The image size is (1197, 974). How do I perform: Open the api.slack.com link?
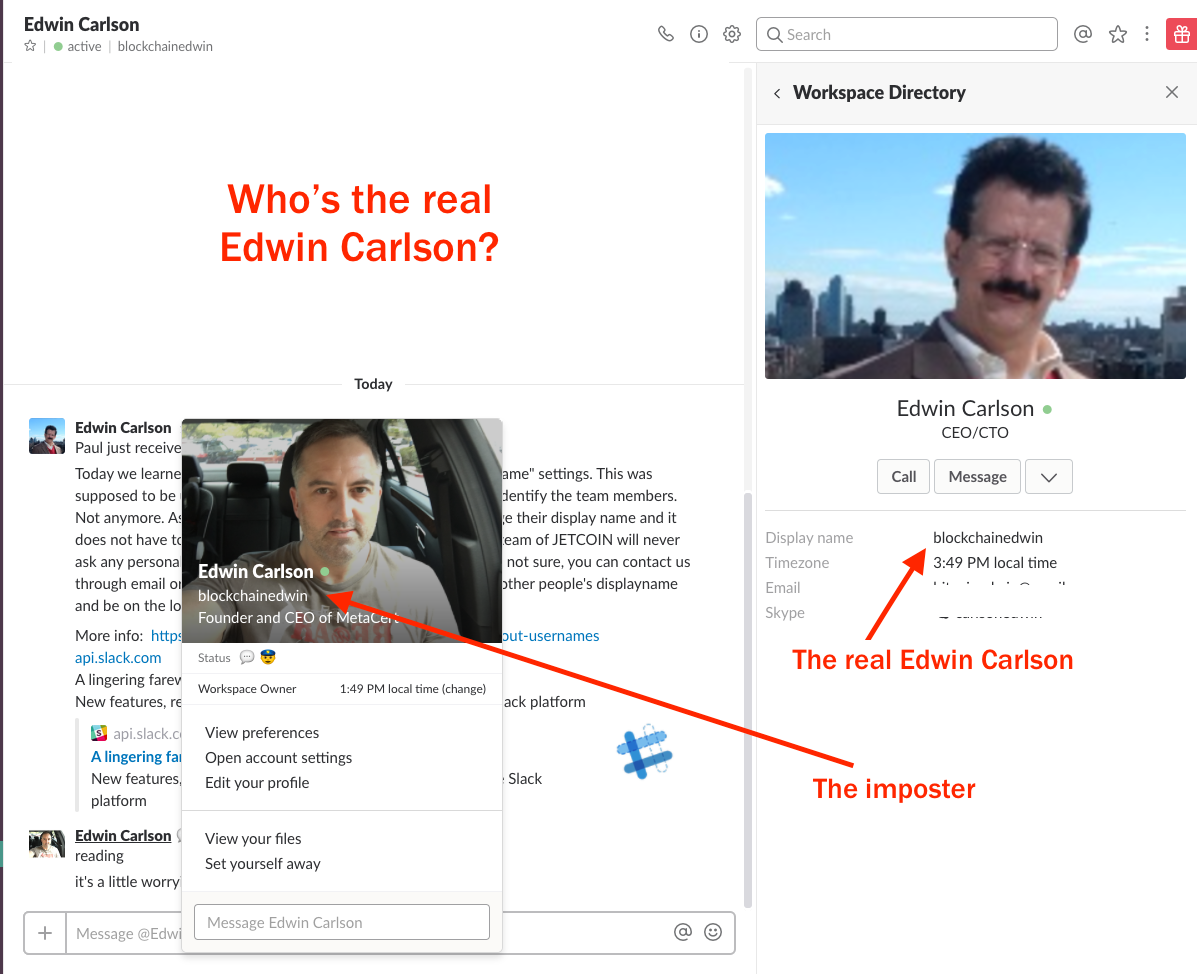118,658
